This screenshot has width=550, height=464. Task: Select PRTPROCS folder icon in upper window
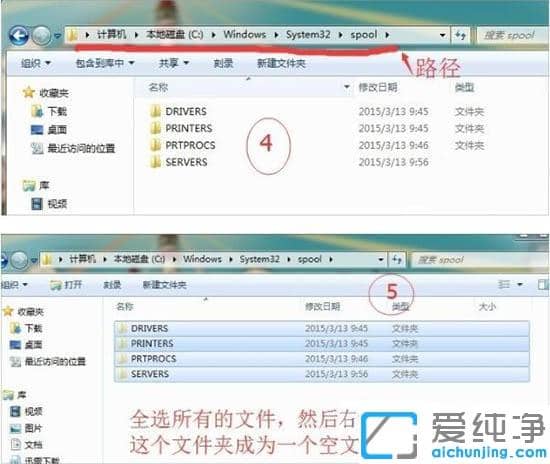tap(155, 145)
